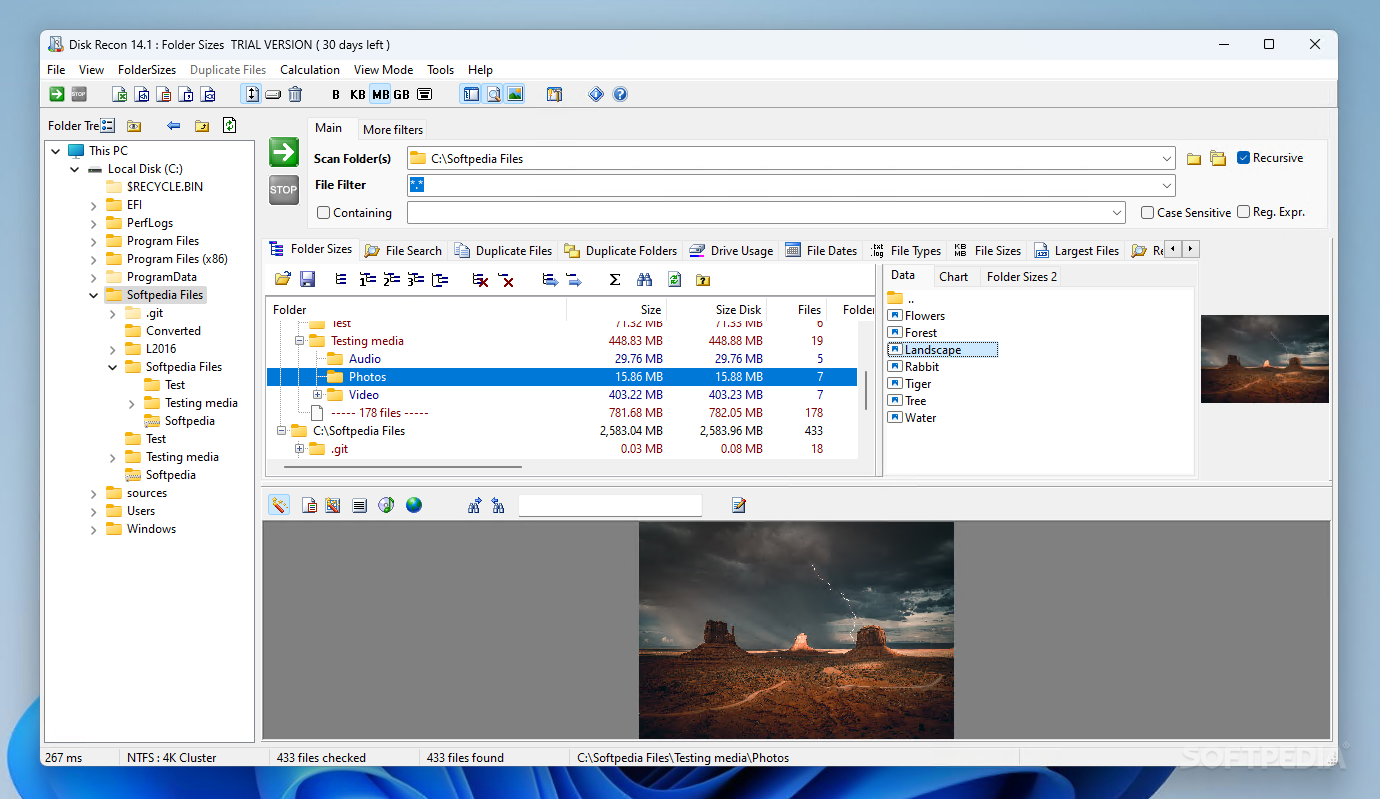Click the blue diamond icon in main toolbar

pos(596,94)
